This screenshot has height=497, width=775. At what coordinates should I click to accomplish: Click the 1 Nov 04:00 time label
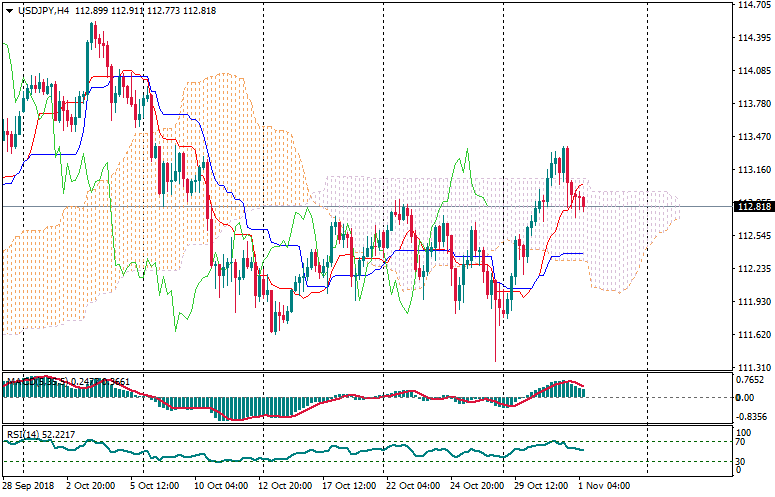click(x=604, y=486)
